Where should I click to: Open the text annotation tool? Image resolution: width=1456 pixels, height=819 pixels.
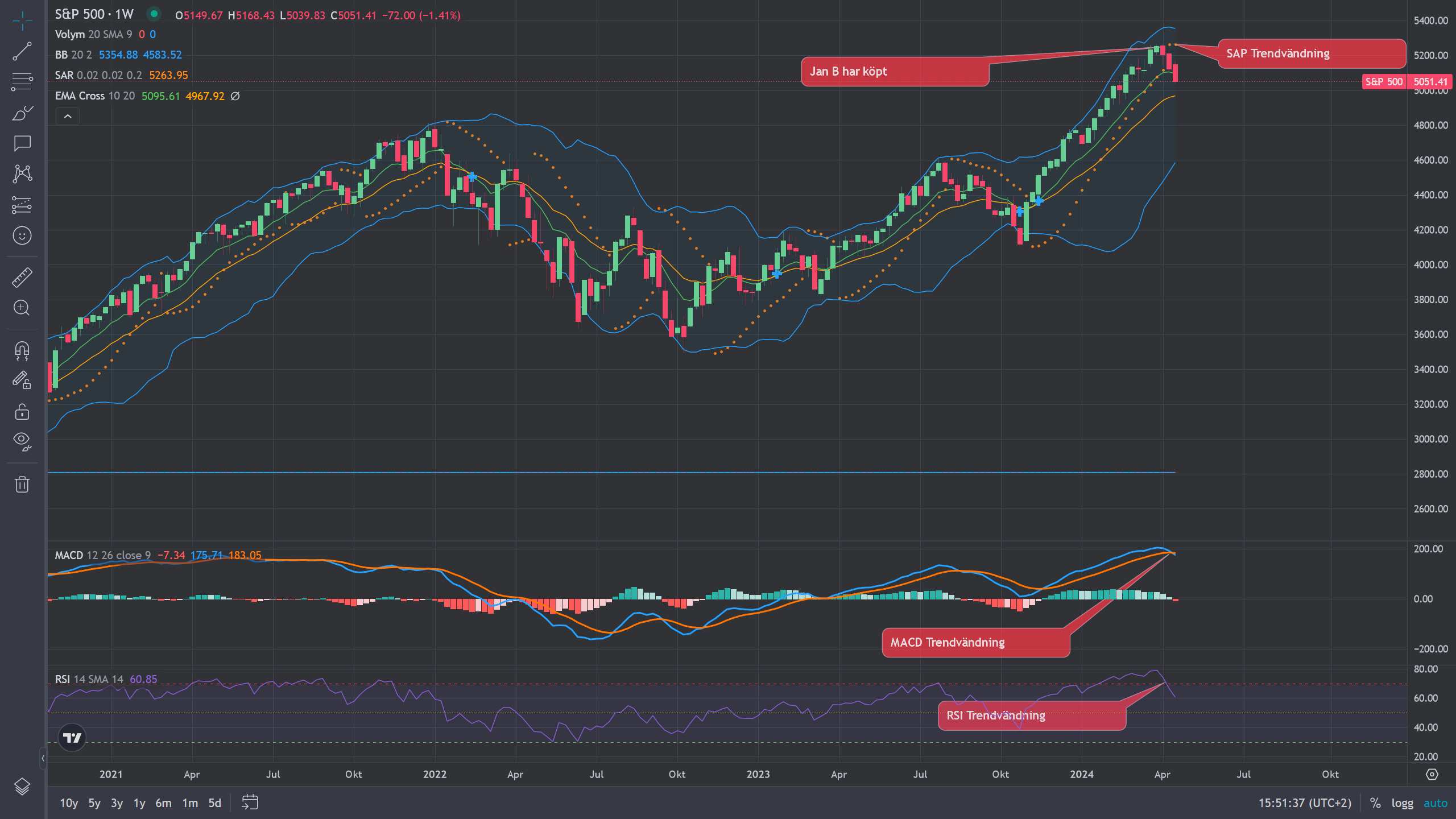tap(22, 143)
